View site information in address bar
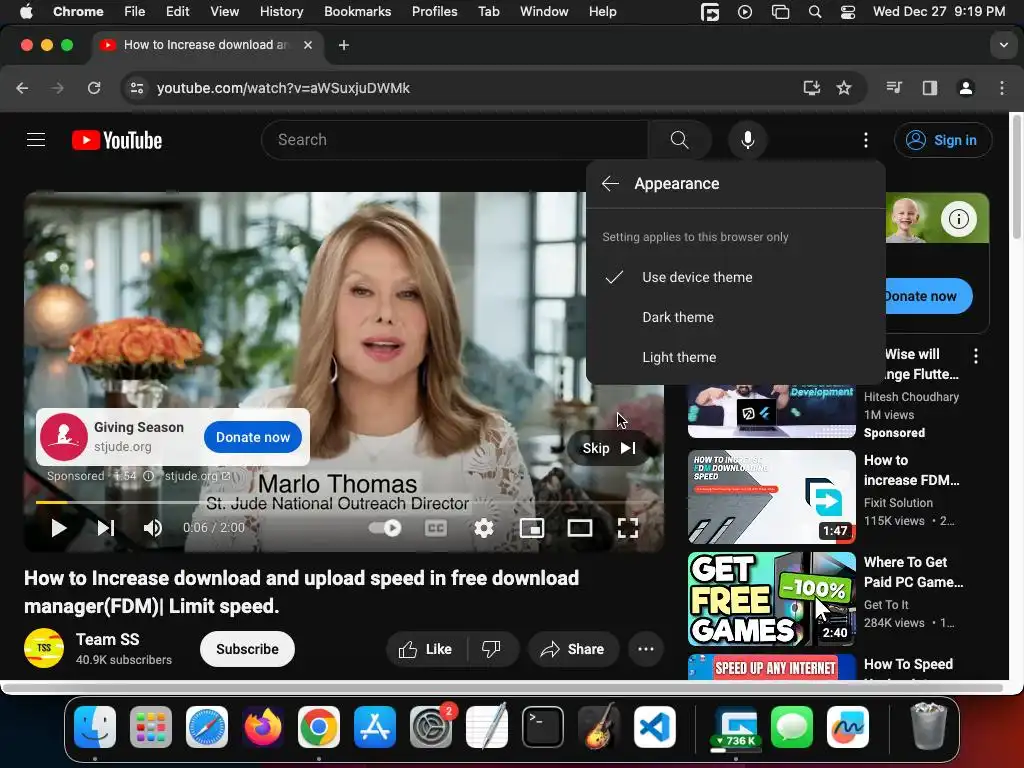The height and width of the screenshot is (768, 1024). [136, 88]
